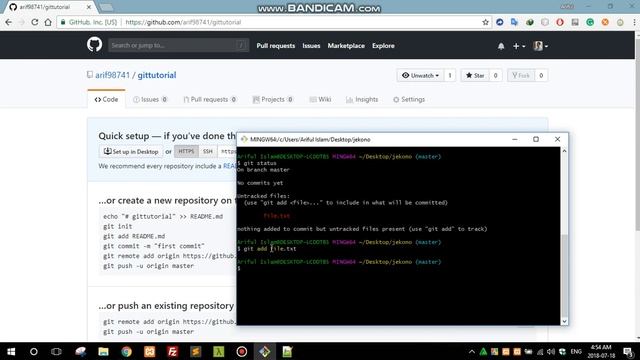Click the browser address bar URL
Viewport: 640px width, 360px height.
(x=183, y=22)
